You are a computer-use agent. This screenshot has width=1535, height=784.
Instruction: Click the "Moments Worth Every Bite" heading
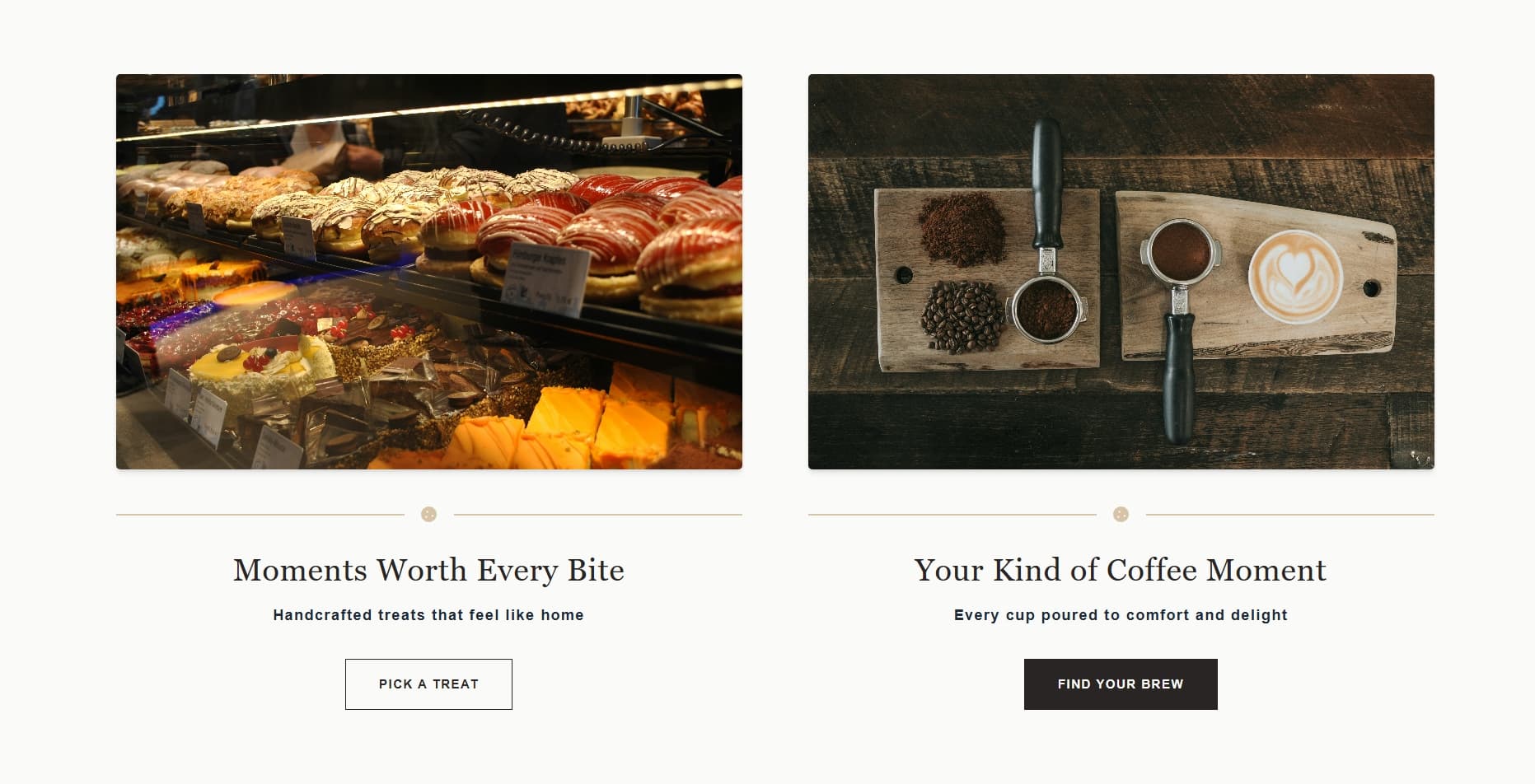(x=428, y=570)
